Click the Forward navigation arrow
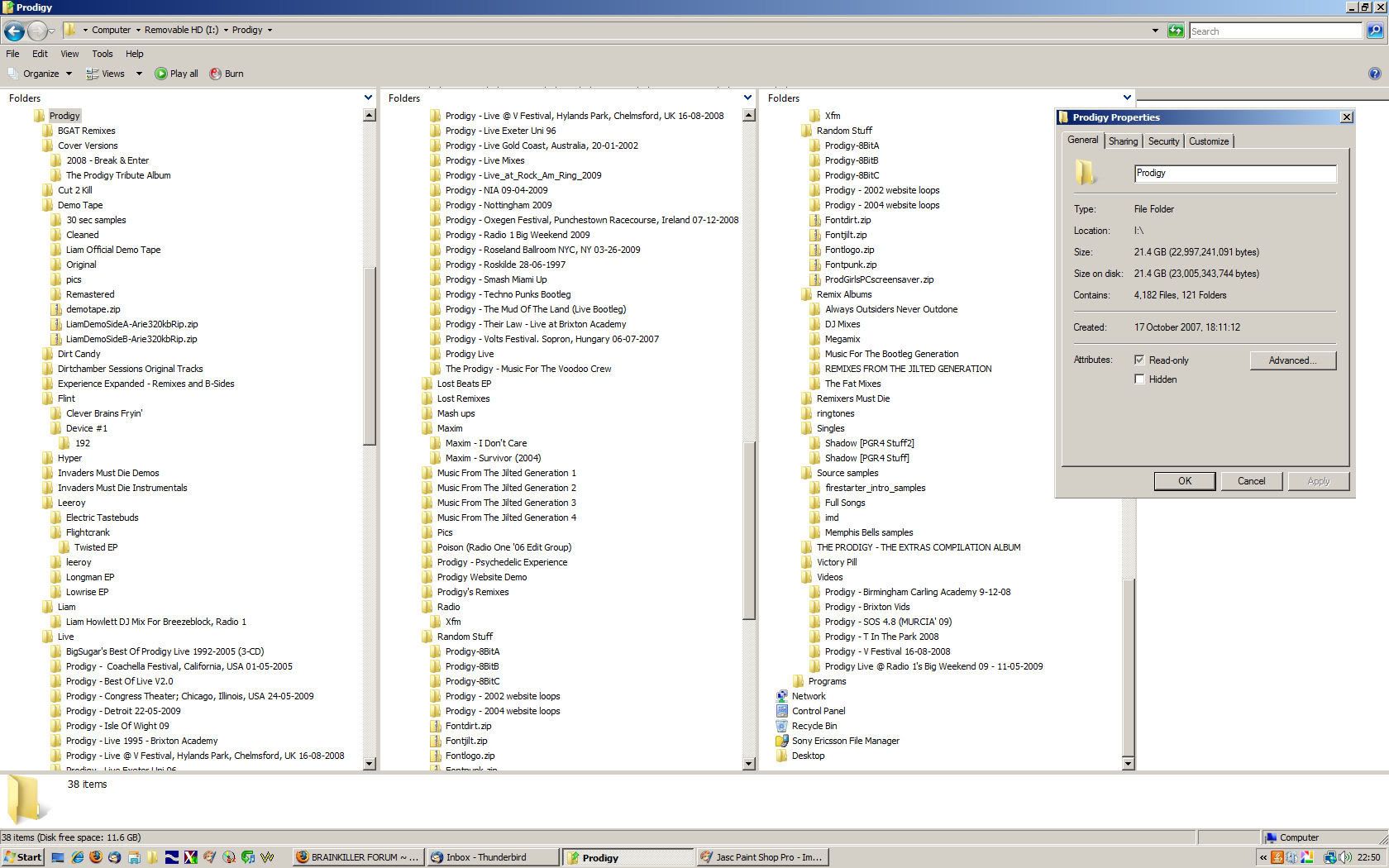 pos(37,31)
